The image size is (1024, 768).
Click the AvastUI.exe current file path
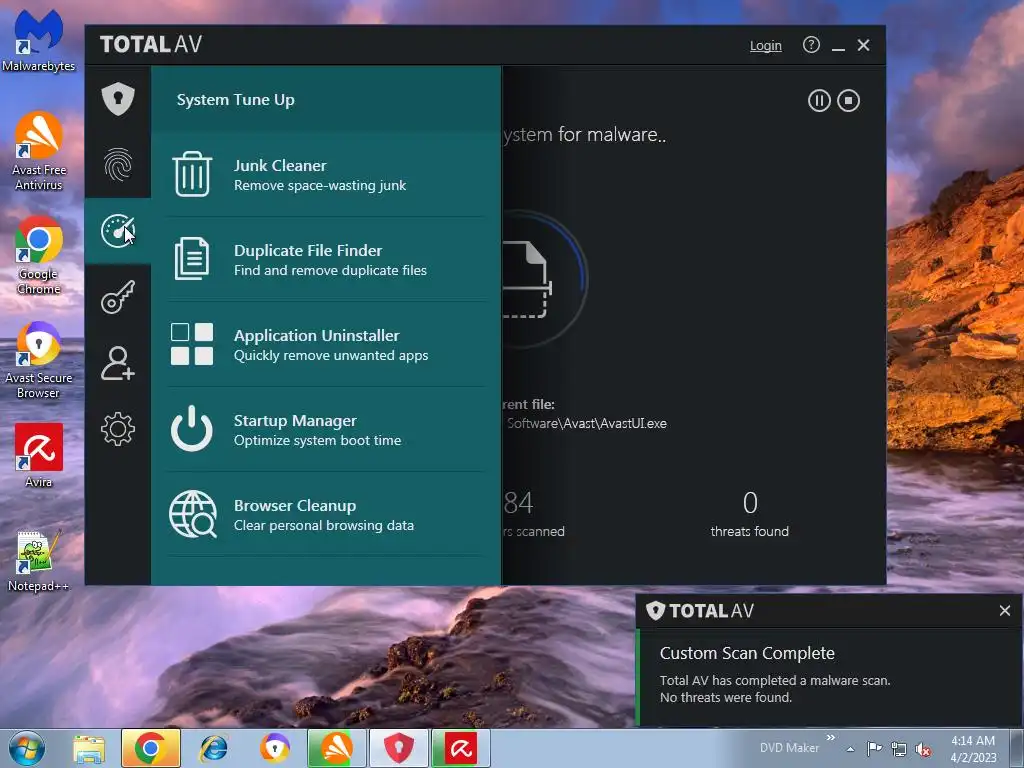click(x=586, y=423)
